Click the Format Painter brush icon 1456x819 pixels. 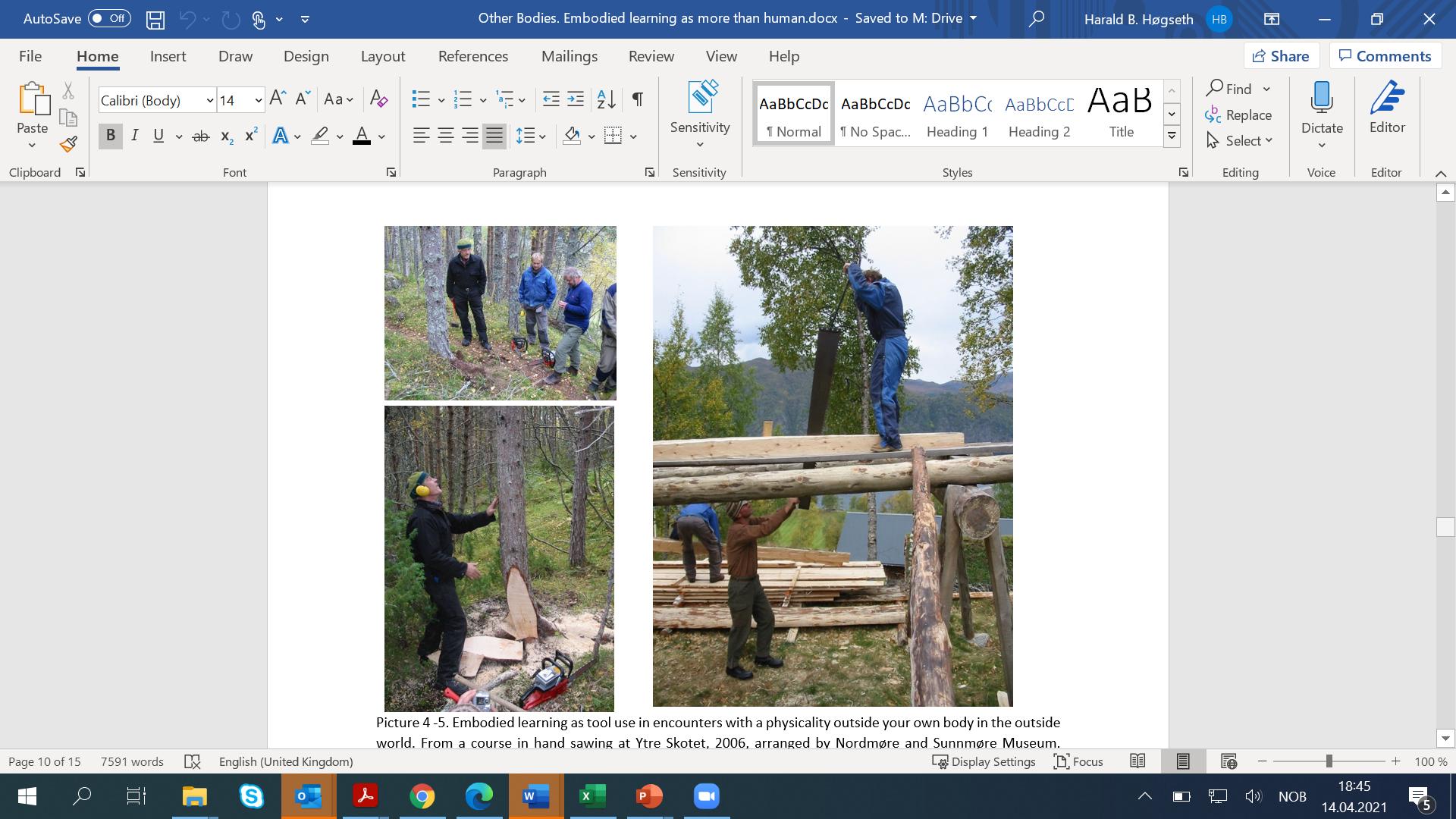point(68,143)
